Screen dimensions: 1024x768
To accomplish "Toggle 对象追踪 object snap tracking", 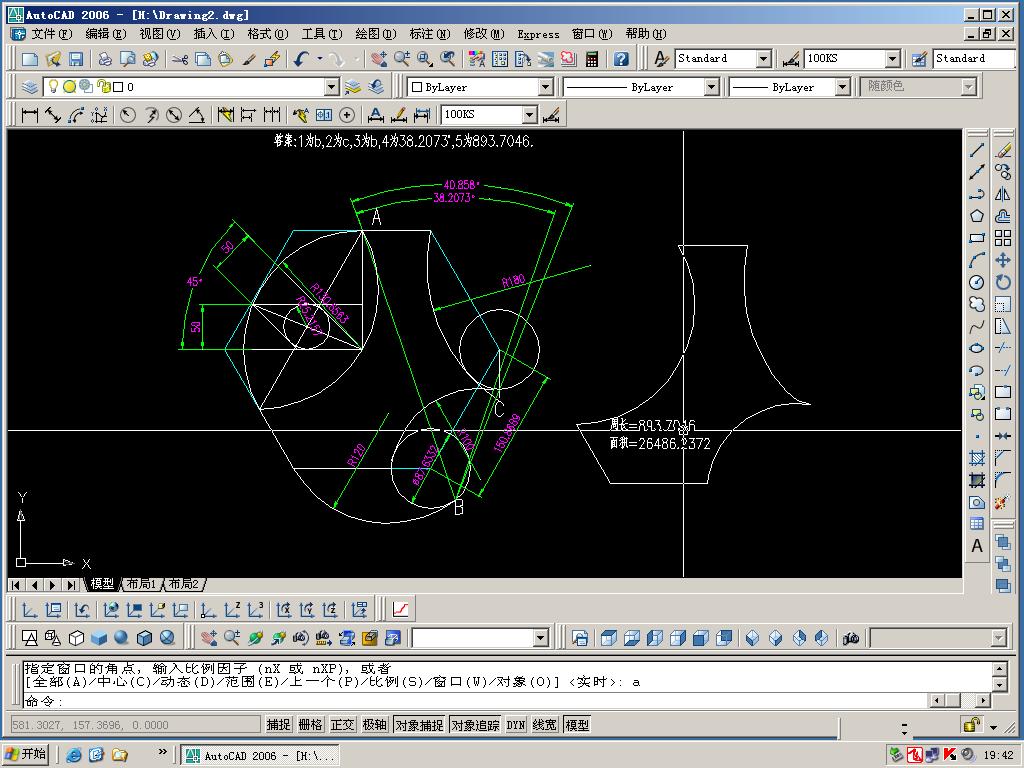I will click(475, 724).
